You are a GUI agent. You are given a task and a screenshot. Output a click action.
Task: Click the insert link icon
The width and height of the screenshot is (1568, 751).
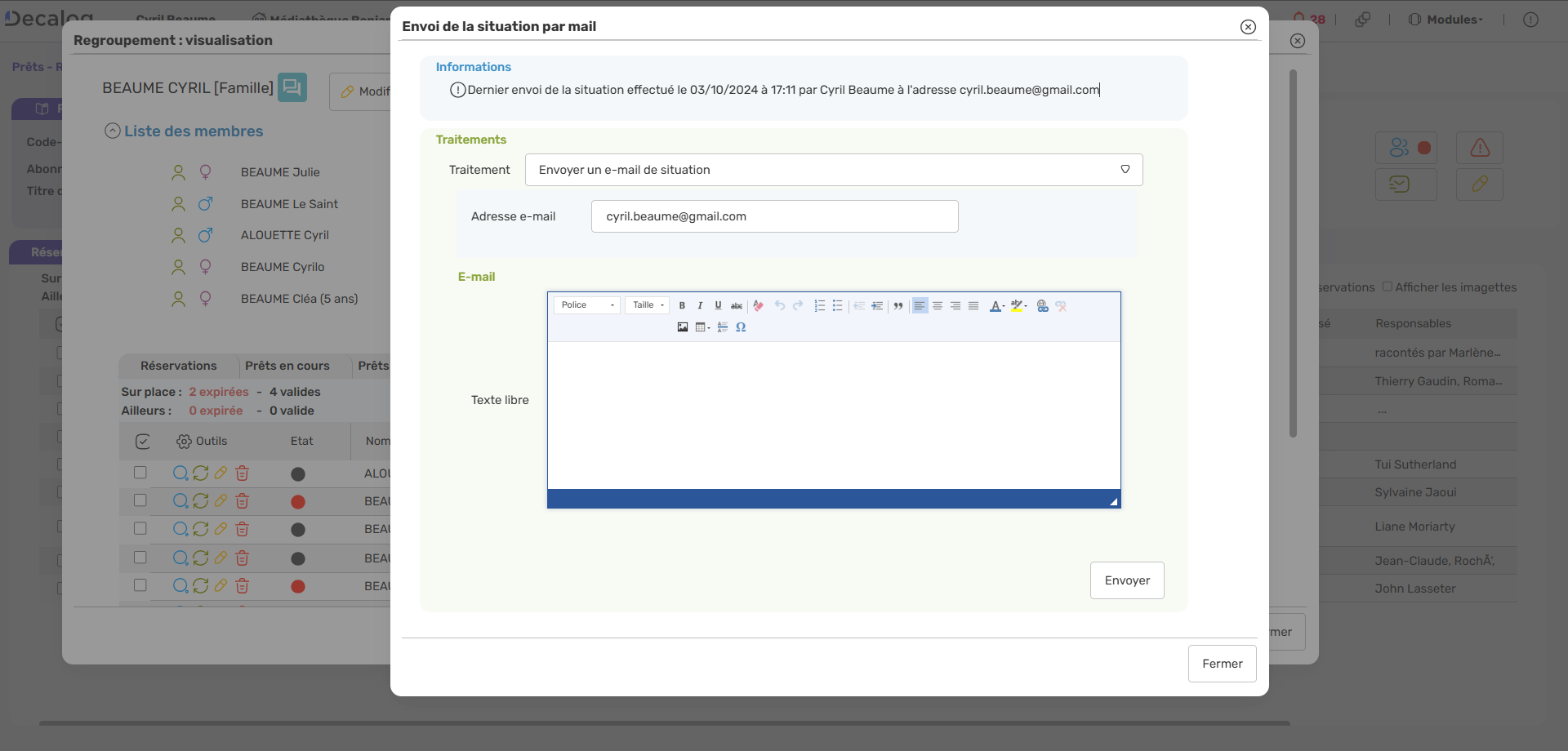click(x=1042, y=306)
